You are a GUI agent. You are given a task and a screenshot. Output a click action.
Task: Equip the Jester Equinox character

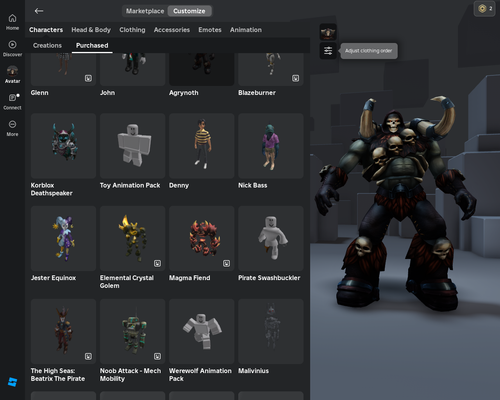[x=63, y=238]
